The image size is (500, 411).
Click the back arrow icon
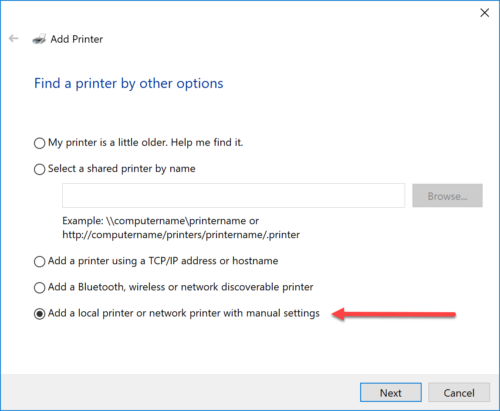click(x=13, y=39)
